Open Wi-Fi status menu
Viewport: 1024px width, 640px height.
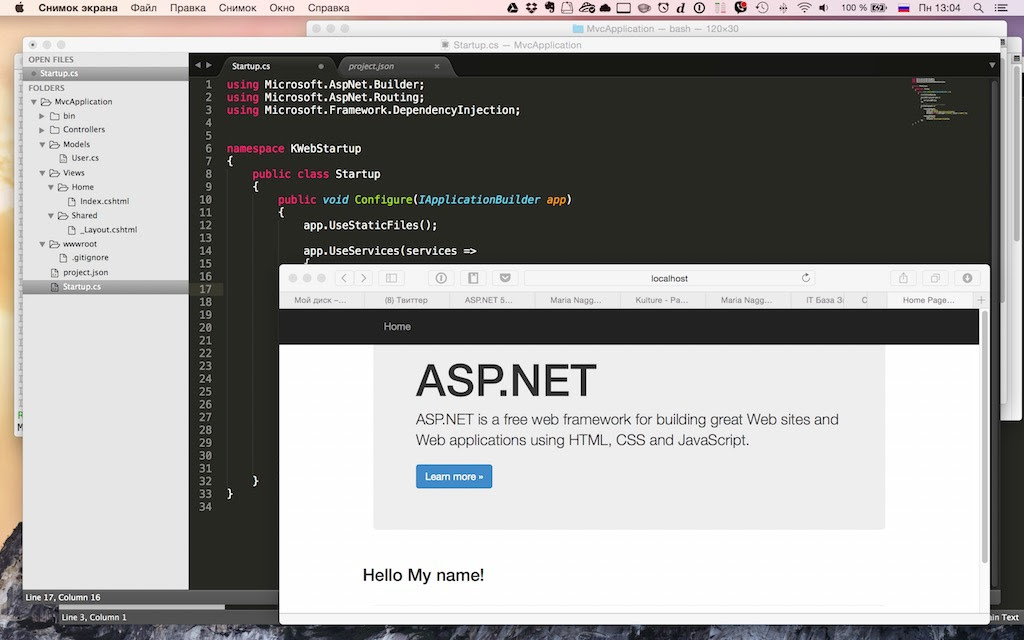point(805,8)
